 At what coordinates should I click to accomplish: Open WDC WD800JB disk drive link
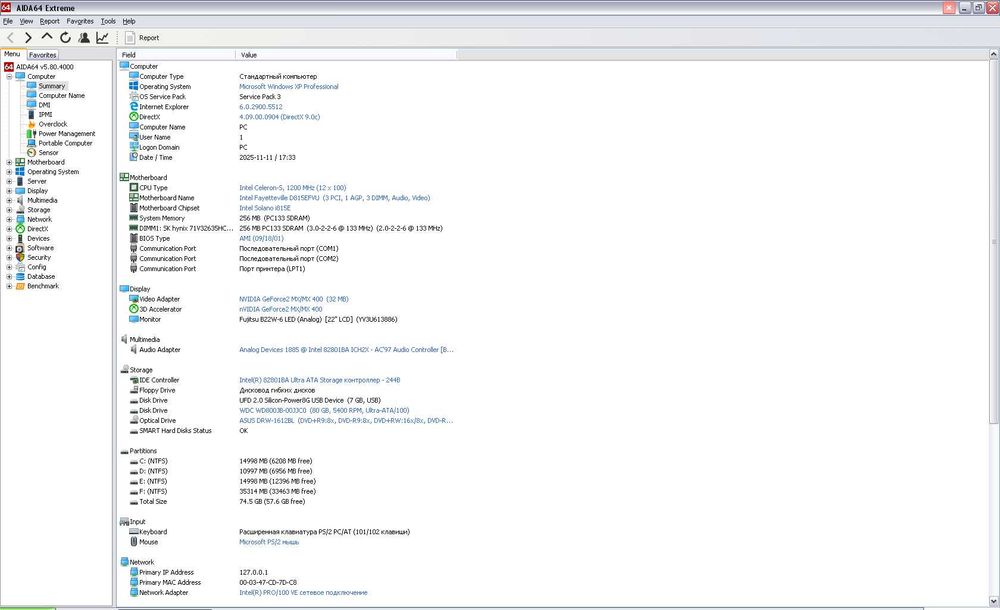324,411
